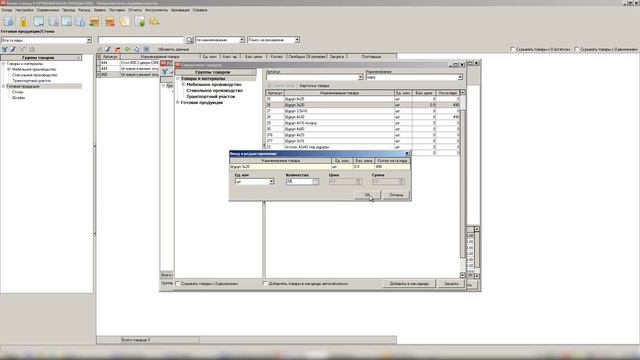Click 'Наименование товара' column header in dialog list

[x=339, y=93]
